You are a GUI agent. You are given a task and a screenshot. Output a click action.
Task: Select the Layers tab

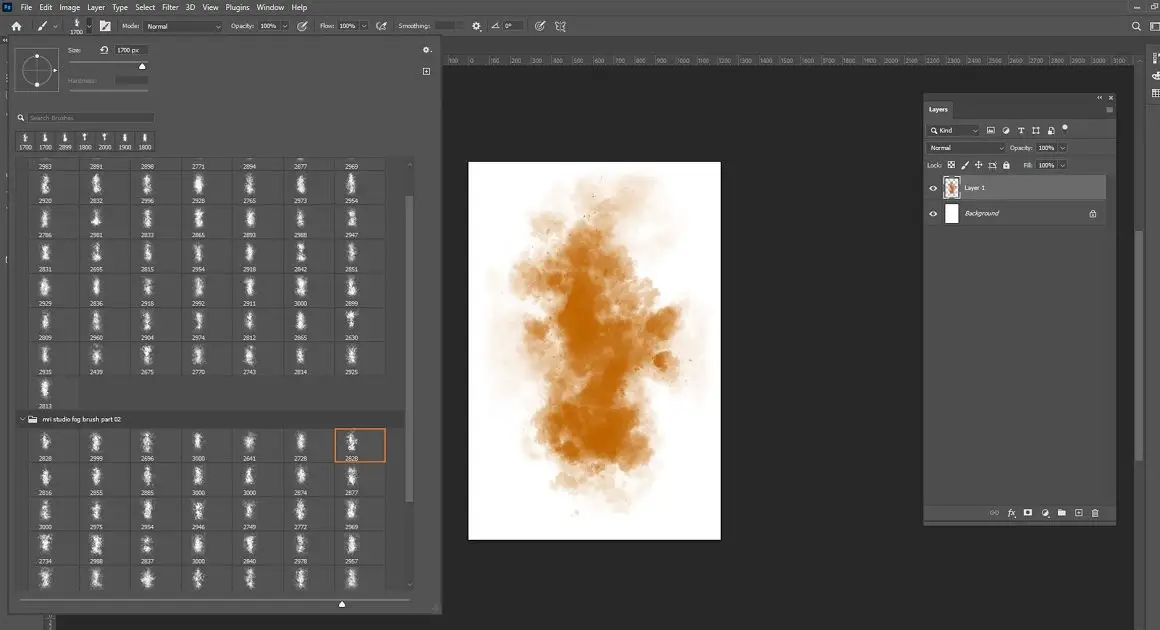tap(938, 109)
